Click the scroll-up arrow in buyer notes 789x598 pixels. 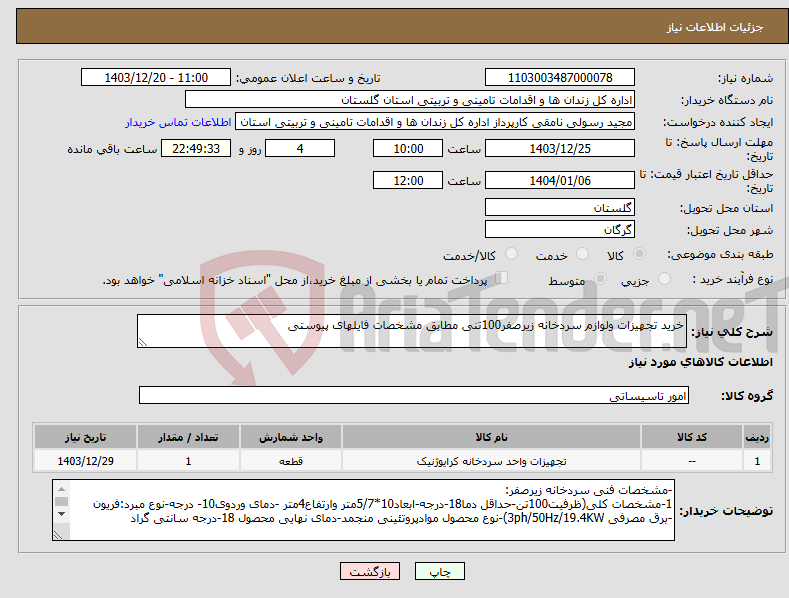click(61, 489)
